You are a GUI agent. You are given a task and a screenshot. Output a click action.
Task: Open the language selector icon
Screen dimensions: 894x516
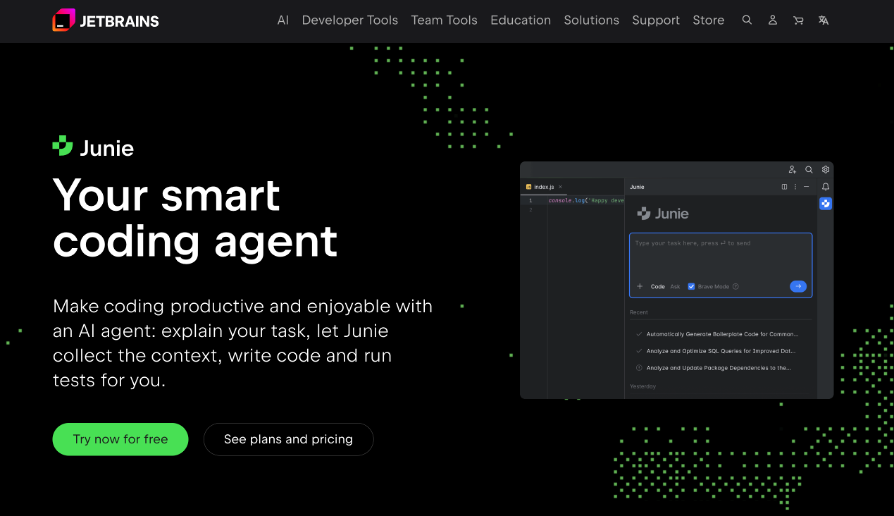click(823, 20)
